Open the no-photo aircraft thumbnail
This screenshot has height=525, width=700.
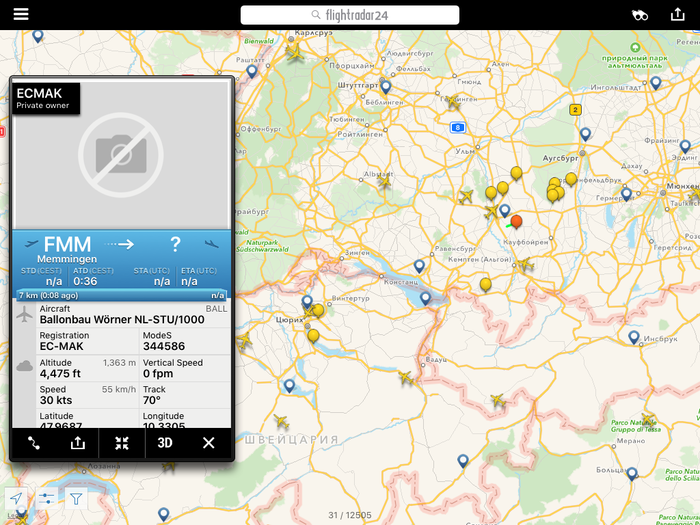121,155
